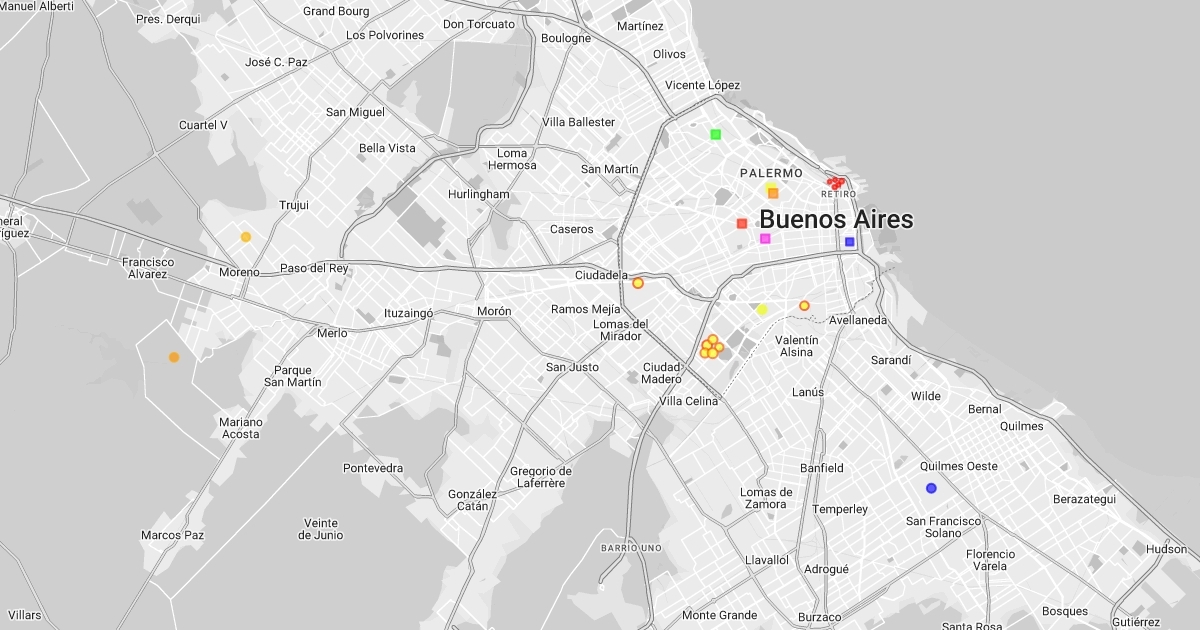Select the orange square marker below Palermo
Viewport: 1200px width, 630px height.
coord(773,193)
